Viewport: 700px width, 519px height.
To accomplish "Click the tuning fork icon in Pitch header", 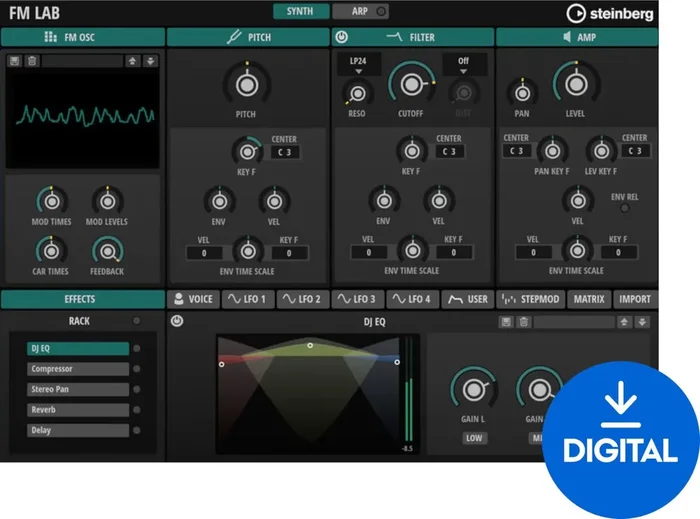I will point(234,37).
